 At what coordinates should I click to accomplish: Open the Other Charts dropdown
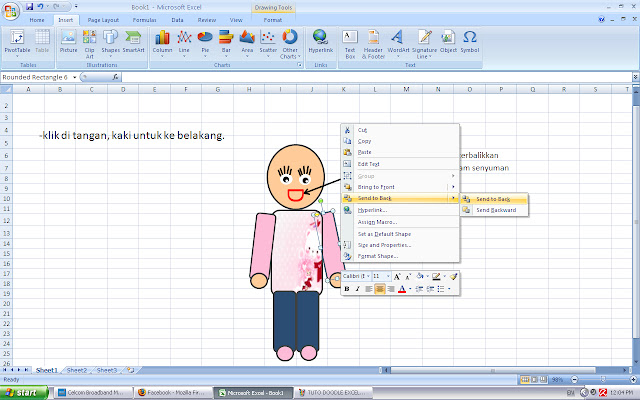290,44
